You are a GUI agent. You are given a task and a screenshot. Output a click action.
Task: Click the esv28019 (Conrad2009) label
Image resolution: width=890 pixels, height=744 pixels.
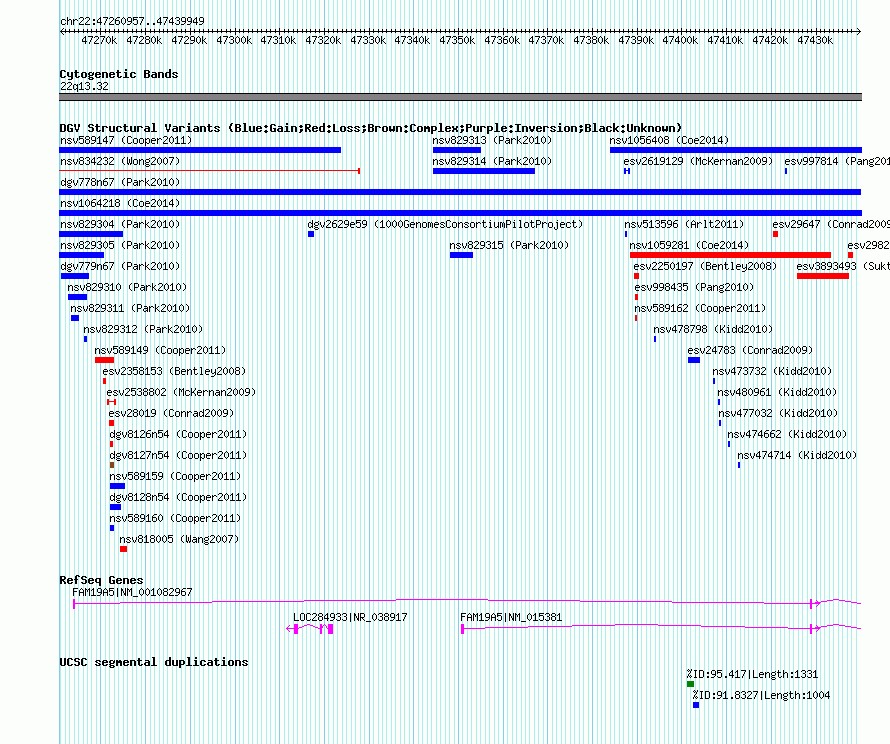(x=171, y=413)
